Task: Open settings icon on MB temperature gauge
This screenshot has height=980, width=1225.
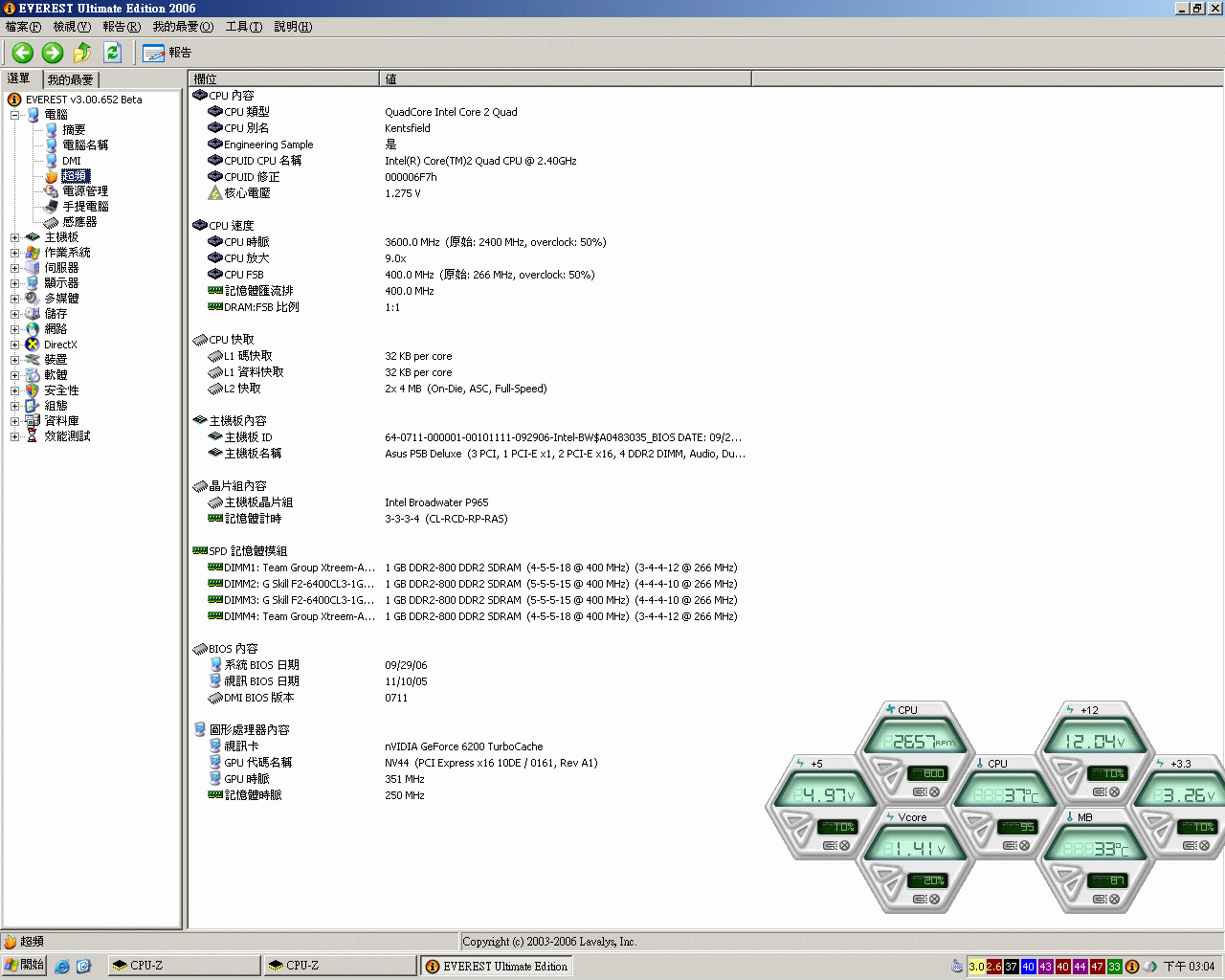Action: coord(1100,899)
